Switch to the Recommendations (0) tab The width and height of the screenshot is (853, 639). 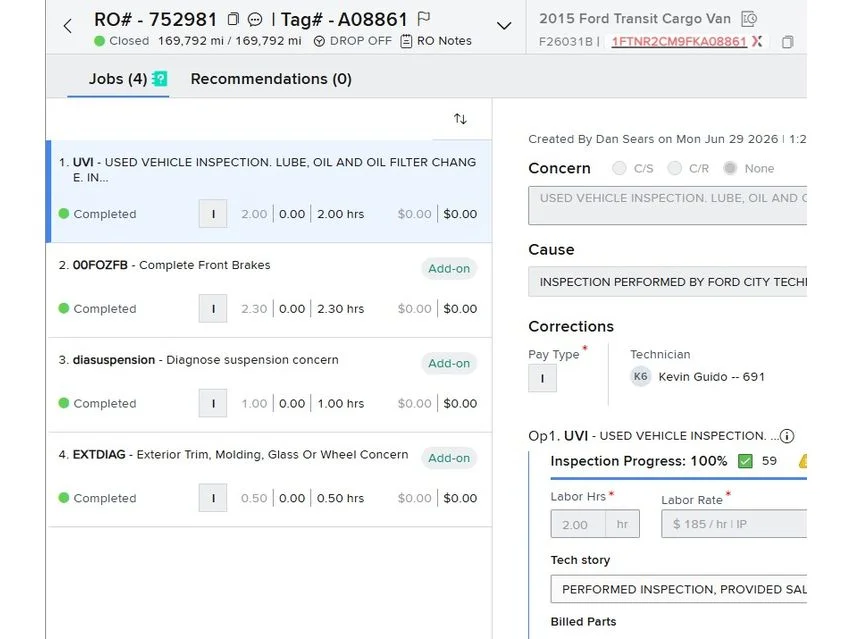tap(271, 79)
